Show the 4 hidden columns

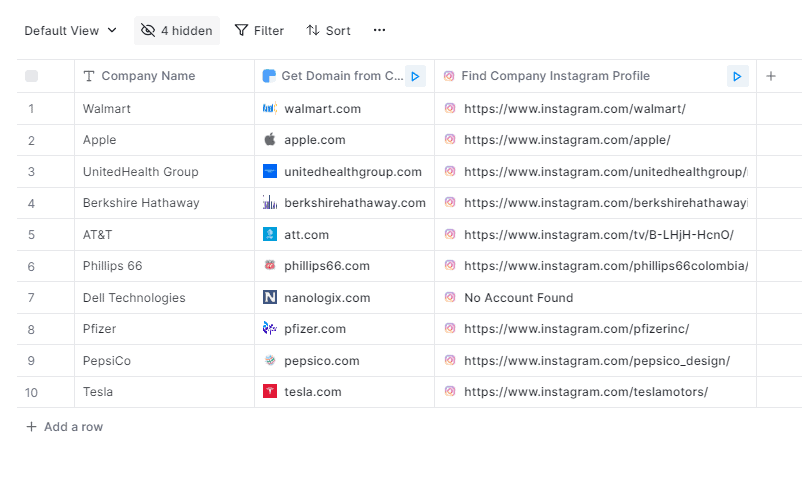point(177,31)
